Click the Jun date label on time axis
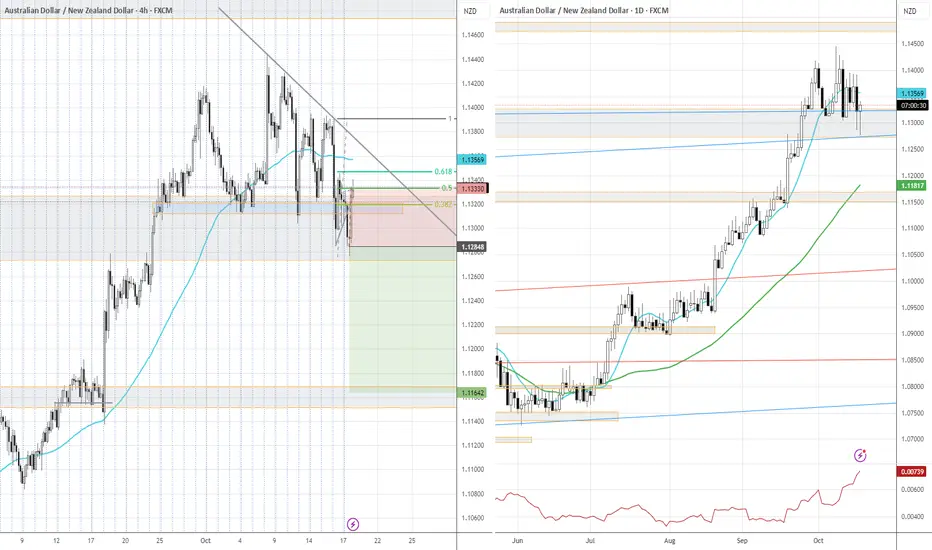Viewport: 932px width, 550px height. tap(518, 540)
